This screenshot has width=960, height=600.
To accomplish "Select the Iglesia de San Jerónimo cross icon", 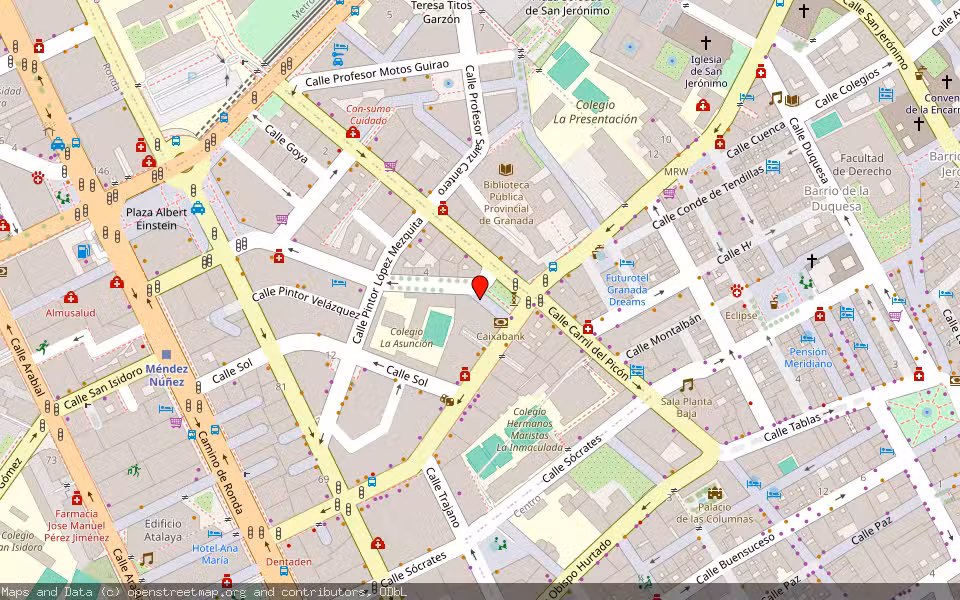I will coord(706,43).
